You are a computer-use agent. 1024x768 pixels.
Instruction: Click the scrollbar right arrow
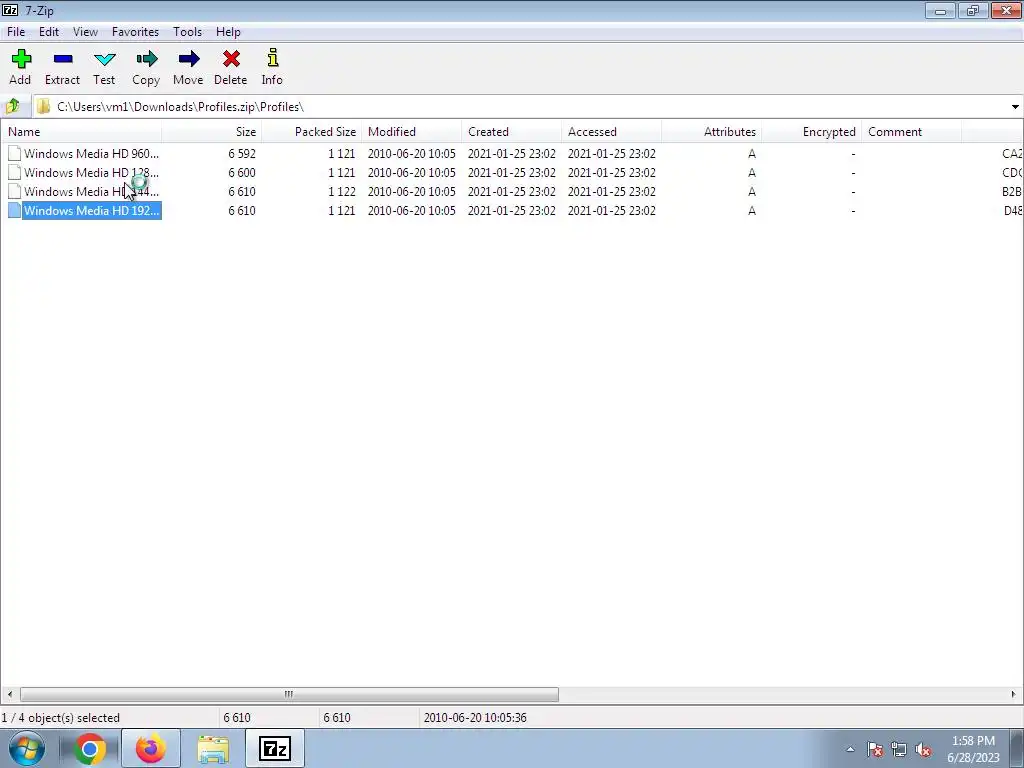tap(1014, 694)
